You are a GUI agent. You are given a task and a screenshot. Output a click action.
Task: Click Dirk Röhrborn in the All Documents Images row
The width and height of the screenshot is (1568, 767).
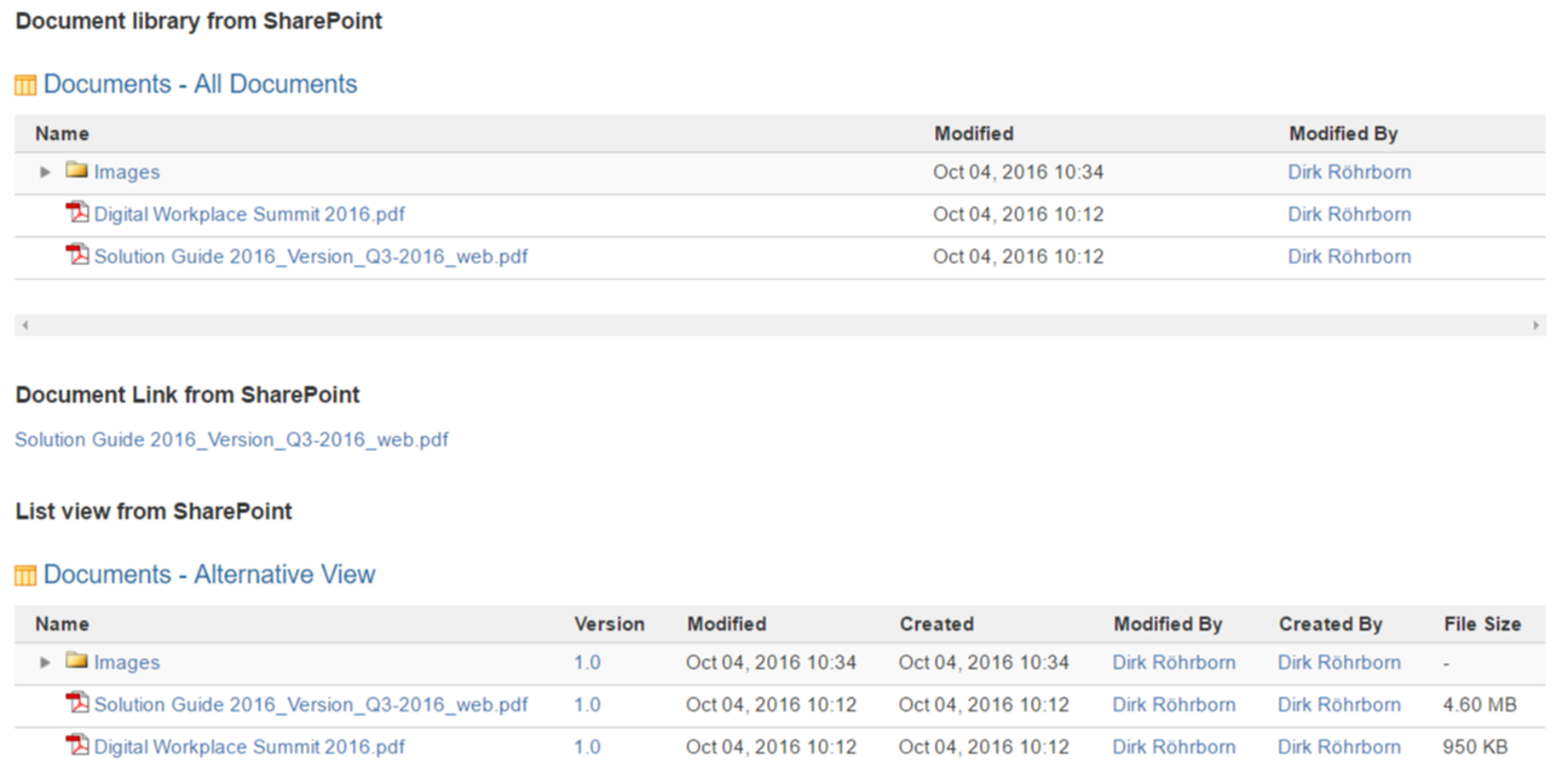point(1349,172)
